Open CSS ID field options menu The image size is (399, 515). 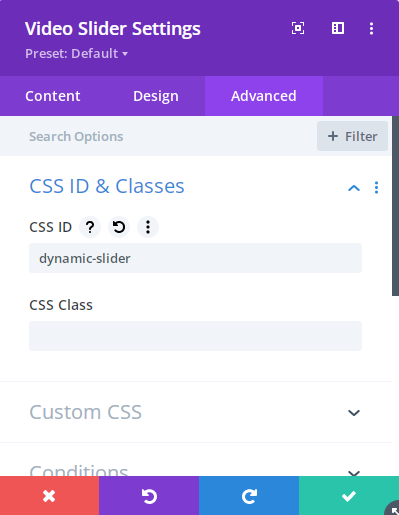click(148, 227)
